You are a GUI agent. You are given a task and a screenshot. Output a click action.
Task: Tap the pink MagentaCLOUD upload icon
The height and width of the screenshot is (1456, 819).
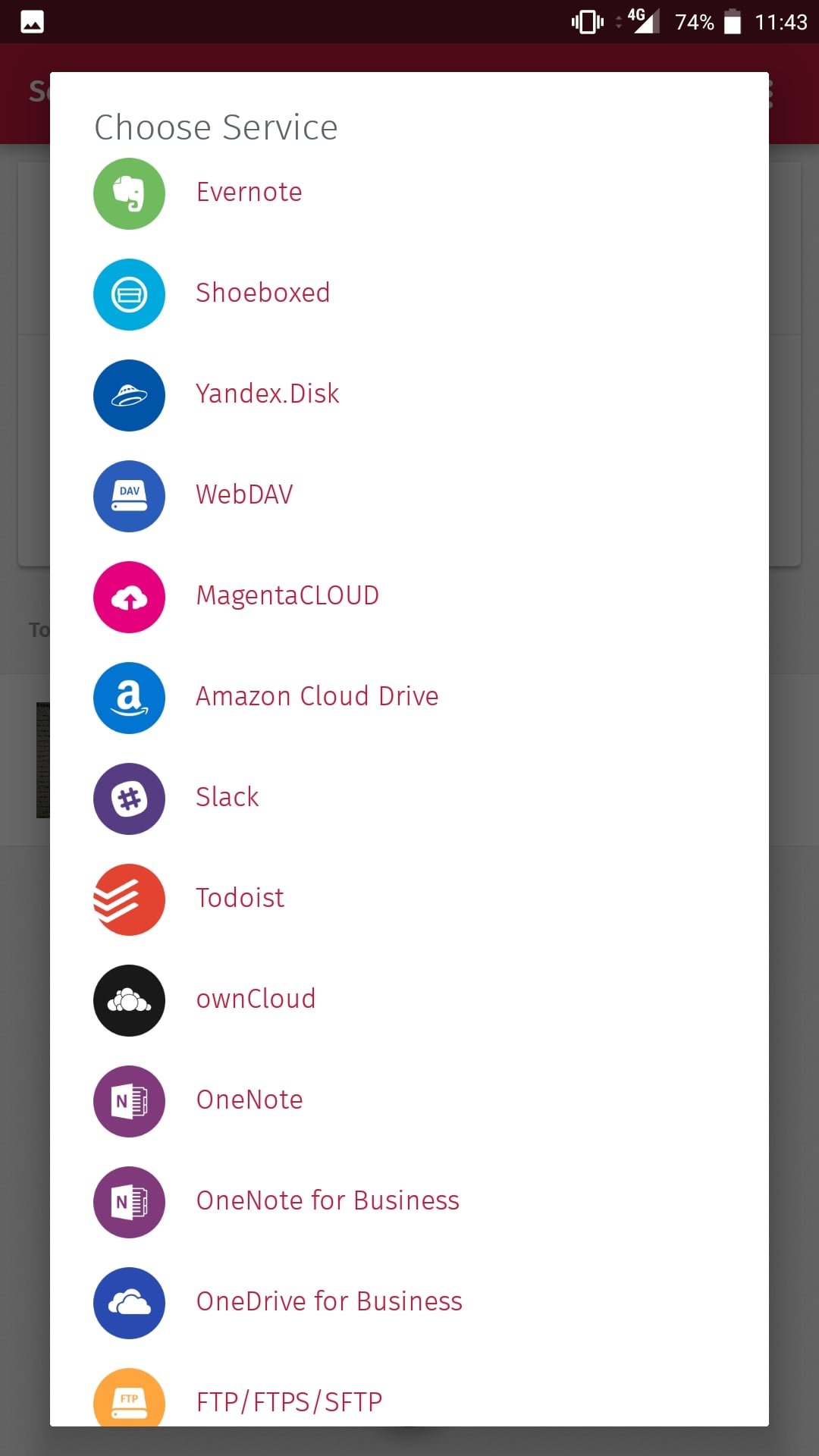pos(129,597)
